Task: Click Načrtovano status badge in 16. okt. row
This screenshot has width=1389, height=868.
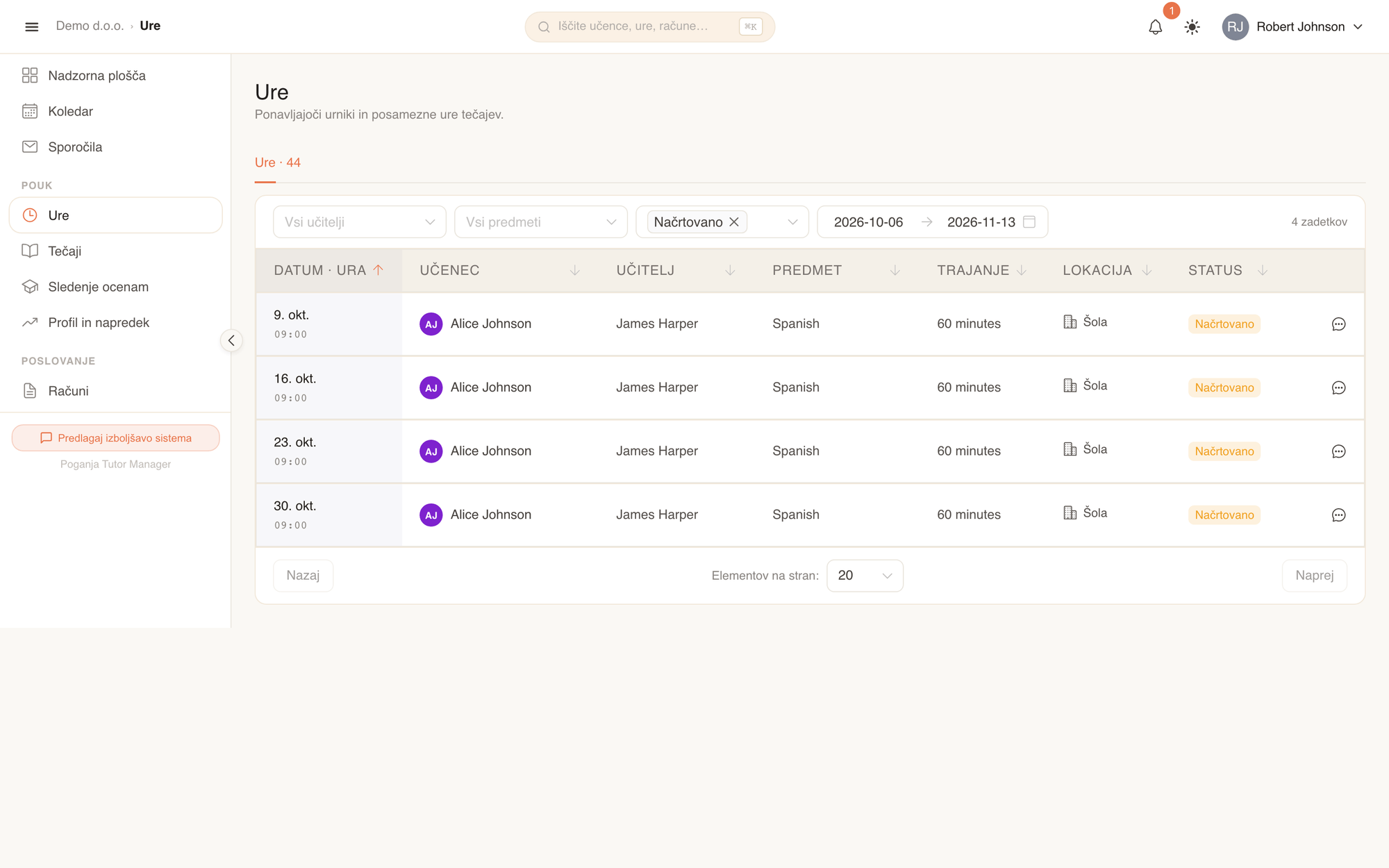Action: pyautogui.click(x=1224, y=387)
